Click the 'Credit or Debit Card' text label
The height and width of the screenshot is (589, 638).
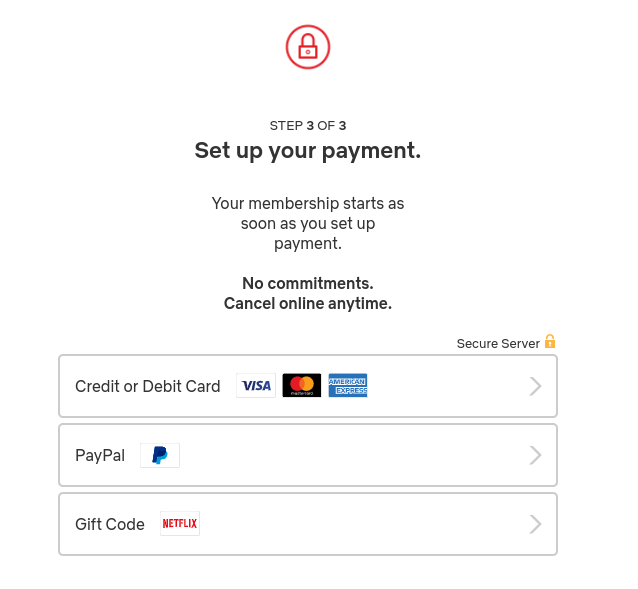click(148, 386)
